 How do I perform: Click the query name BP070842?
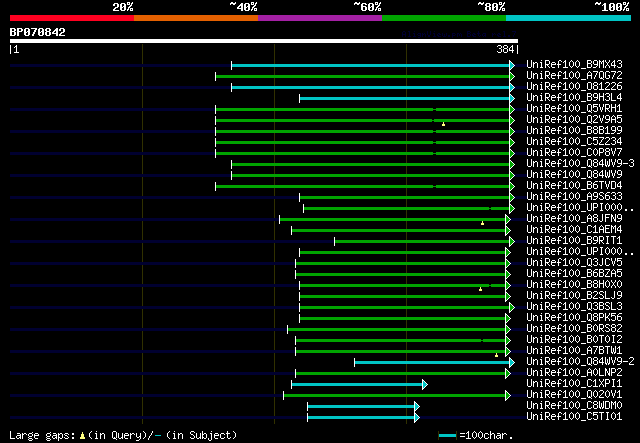38,32
